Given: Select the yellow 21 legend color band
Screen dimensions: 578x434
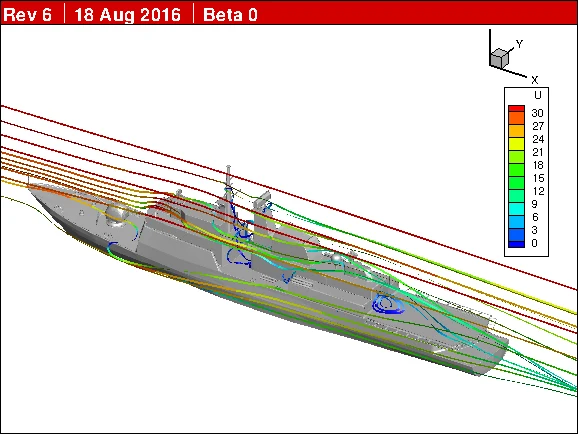Looking at the screenshot, I should point(516,144).
